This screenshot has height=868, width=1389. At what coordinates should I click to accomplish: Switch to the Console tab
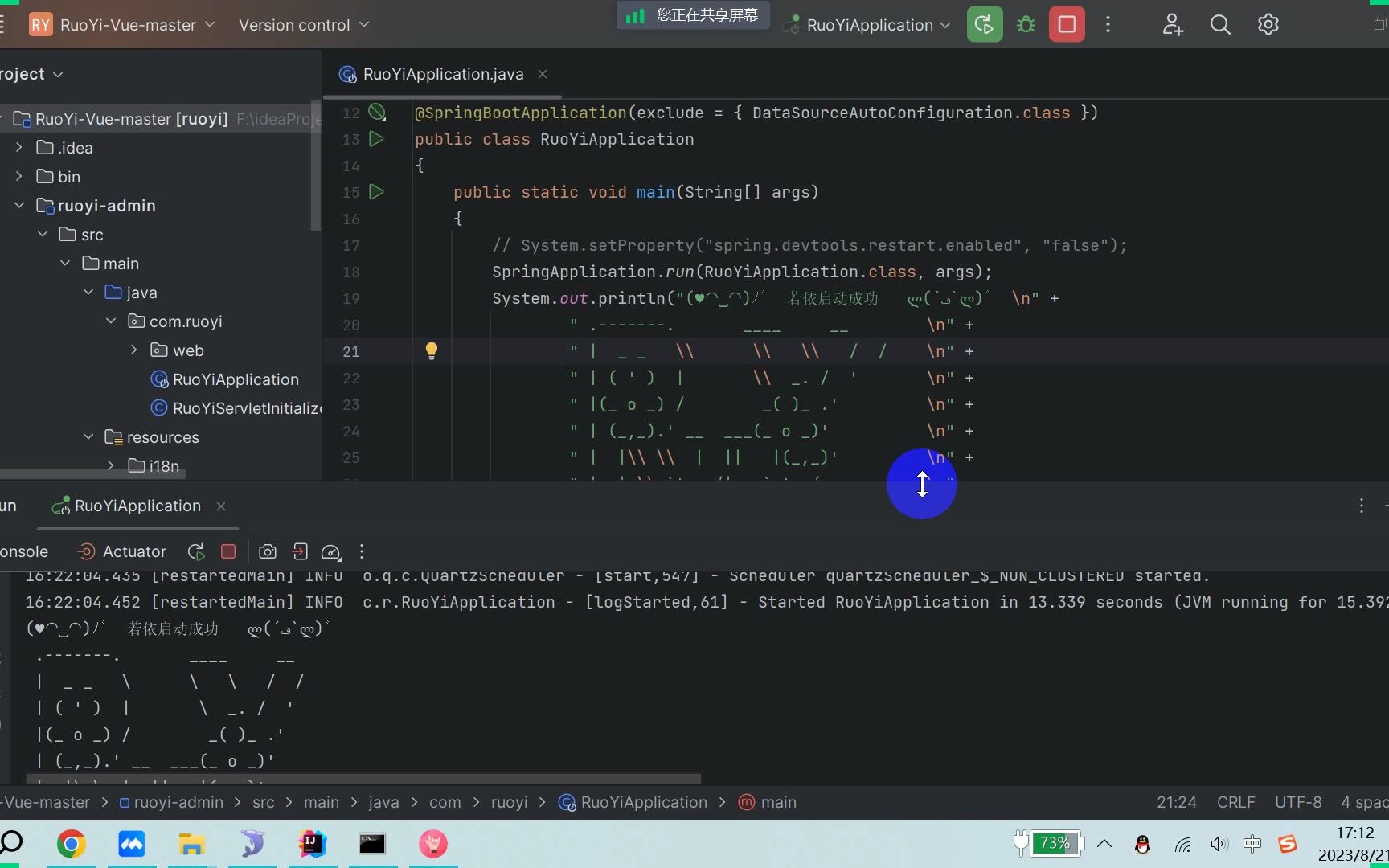click(x=24, y=551)
